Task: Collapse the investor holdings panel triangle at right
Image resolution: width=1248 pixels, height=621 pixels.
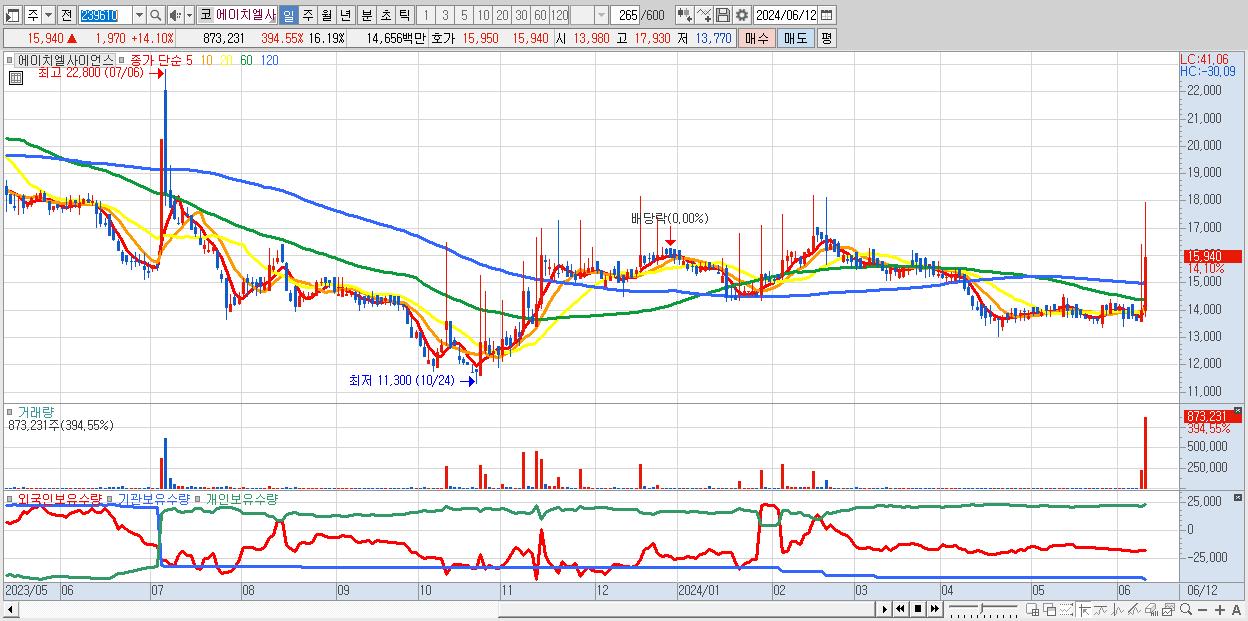Action: point(1240,497)
